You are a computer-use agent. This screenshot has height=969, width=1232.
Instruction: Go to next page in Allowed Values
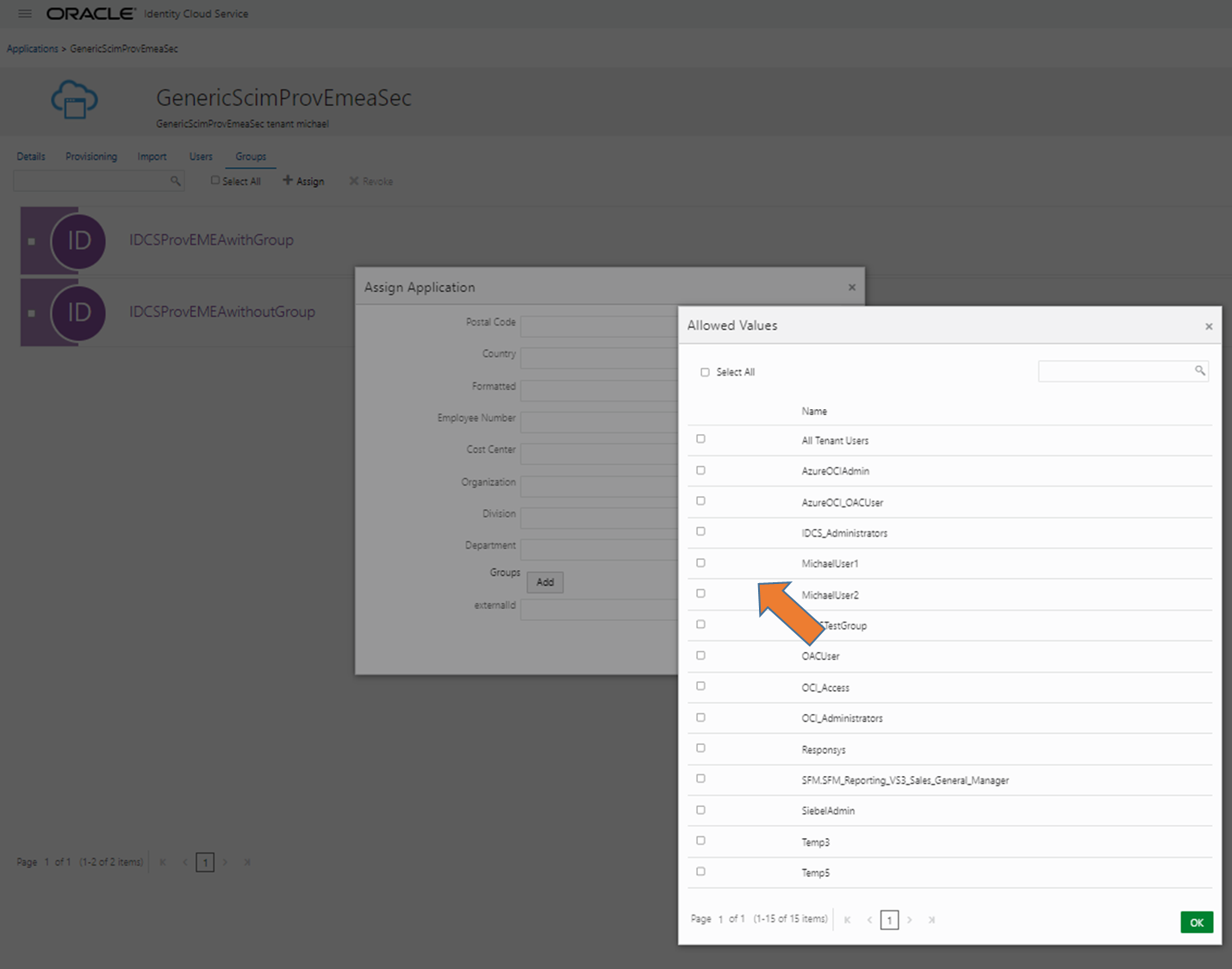pyautogui.click(x=910, y=920)
